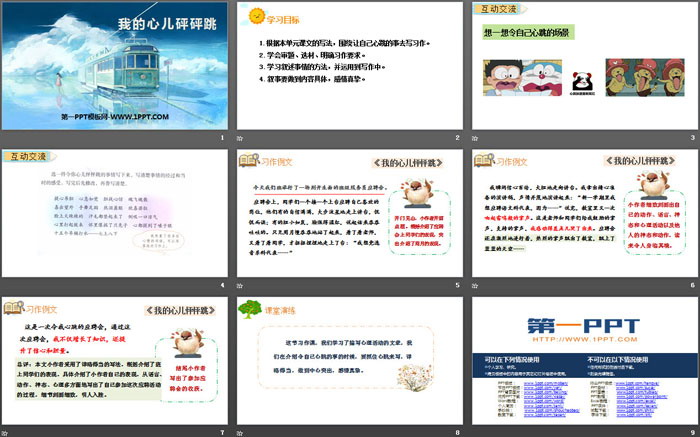The width and height of the screenshot is (700, 437).
Task: Click the animation star icon under slide 5
Action: coord(240,286)
